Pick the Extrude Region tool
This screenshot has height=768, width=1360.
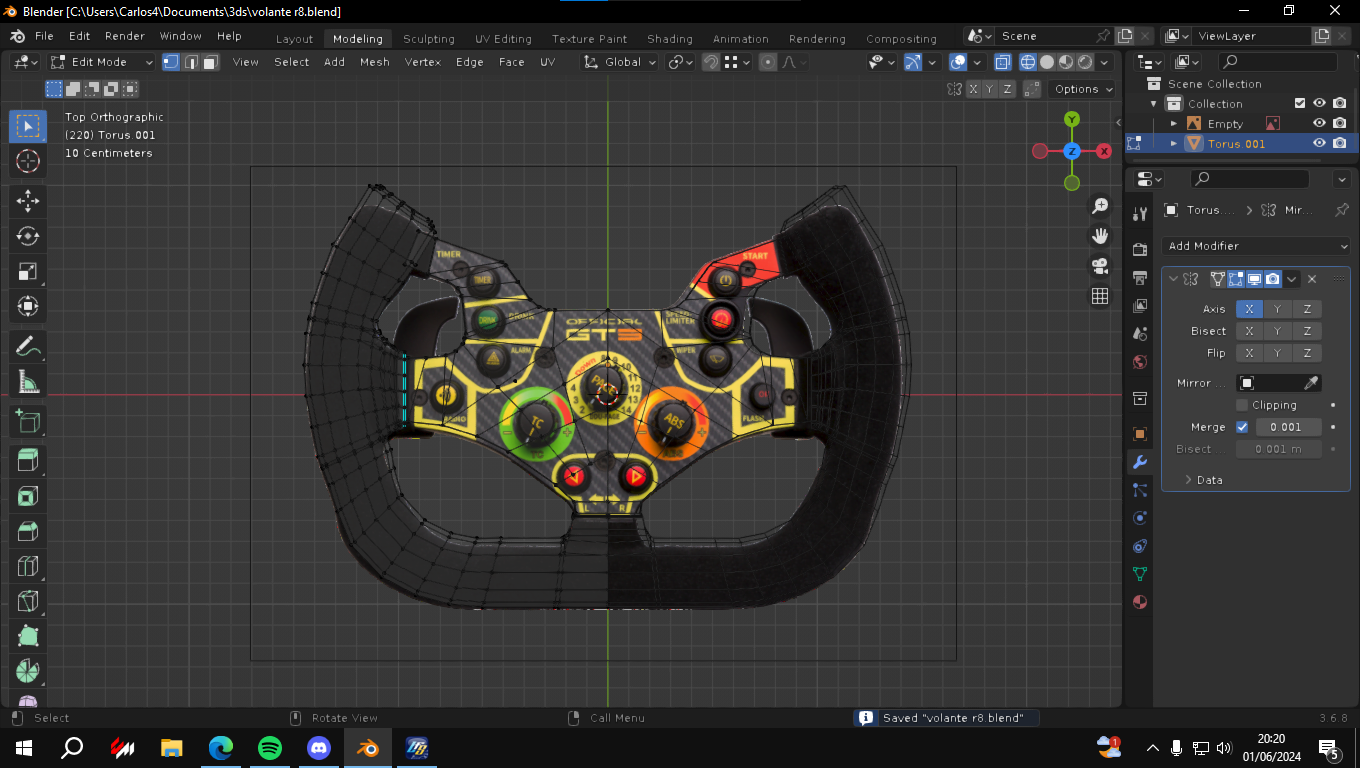pyautogui.click(x=28, y=461)
